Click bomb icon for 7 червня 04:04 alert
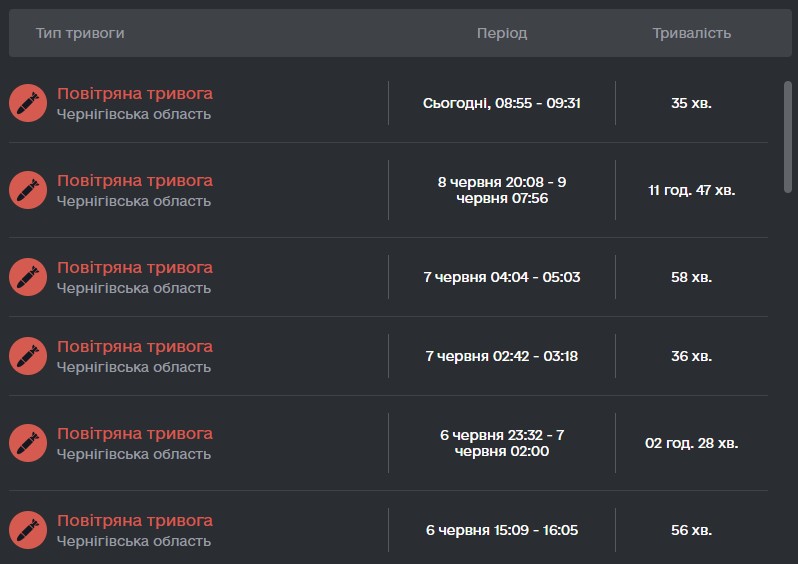The image size is (798, 564). coord(28,277)
